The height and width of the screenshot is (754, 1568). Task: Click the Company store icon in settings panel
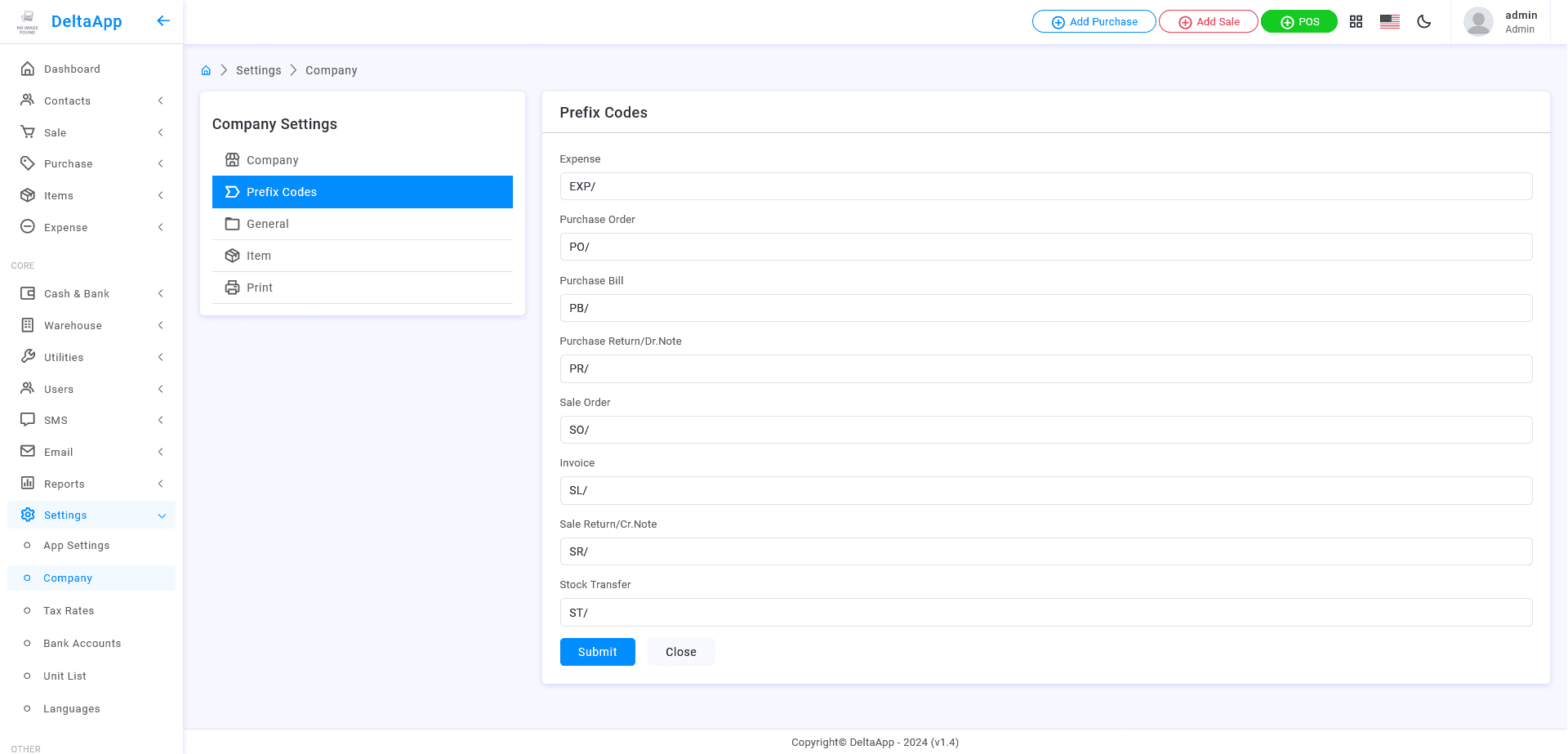click(233, 160)
